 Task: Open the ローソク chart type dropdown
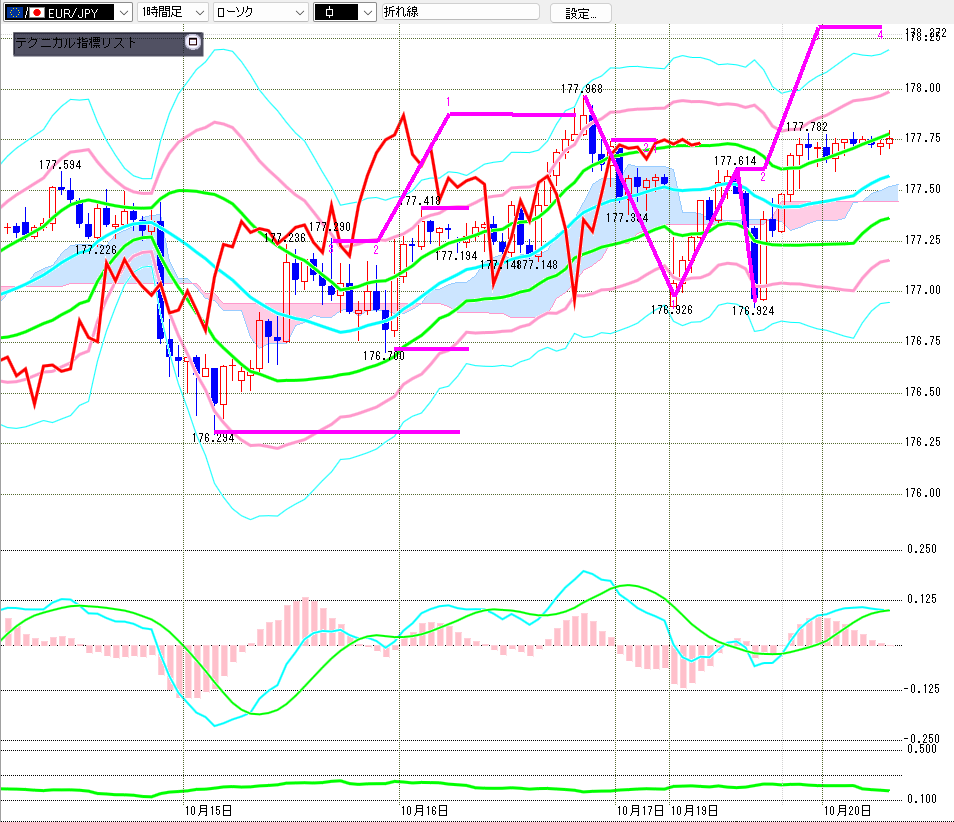pyautogui.click(x=260, y=12)
